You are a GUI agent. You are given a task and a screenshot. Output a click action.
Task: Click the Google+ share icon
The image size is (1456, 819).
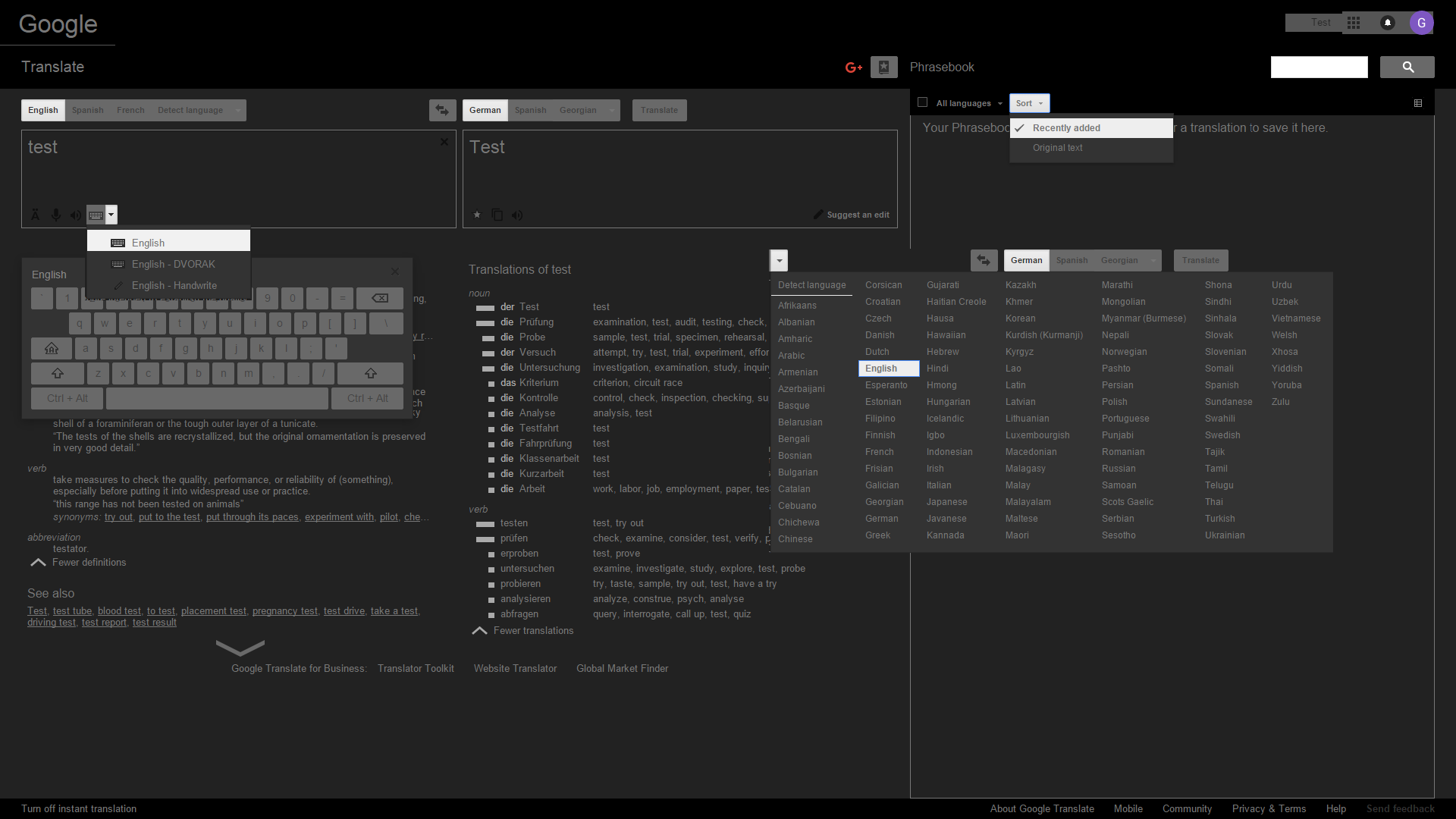click(x=854, y=67)
